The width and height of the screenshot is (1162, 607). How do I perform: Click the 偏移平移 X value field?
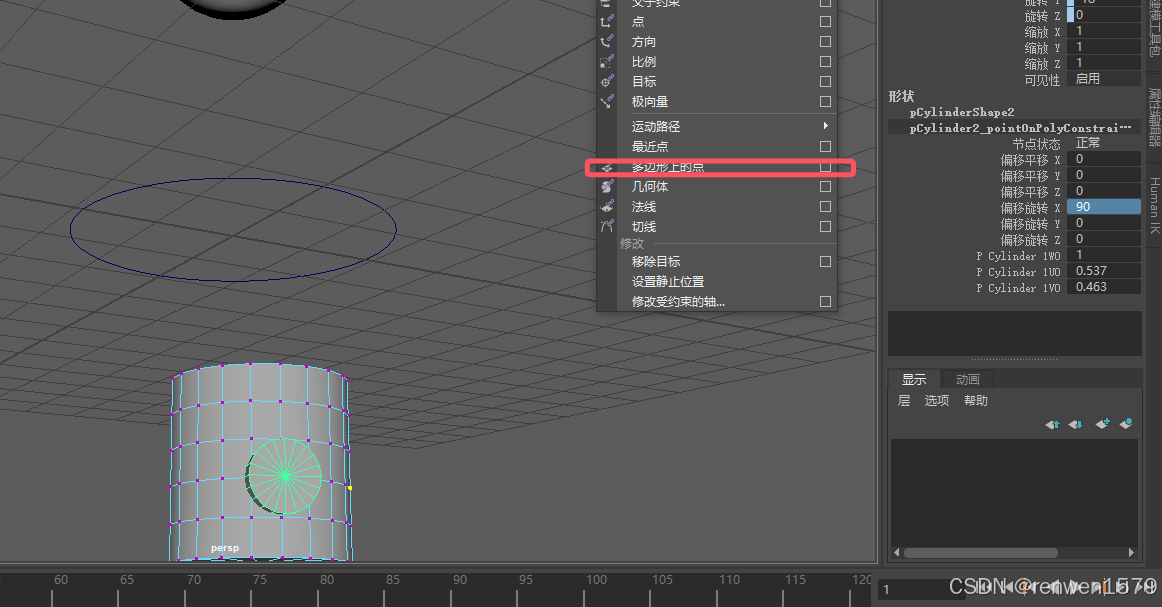click(x=1103, y=159)
